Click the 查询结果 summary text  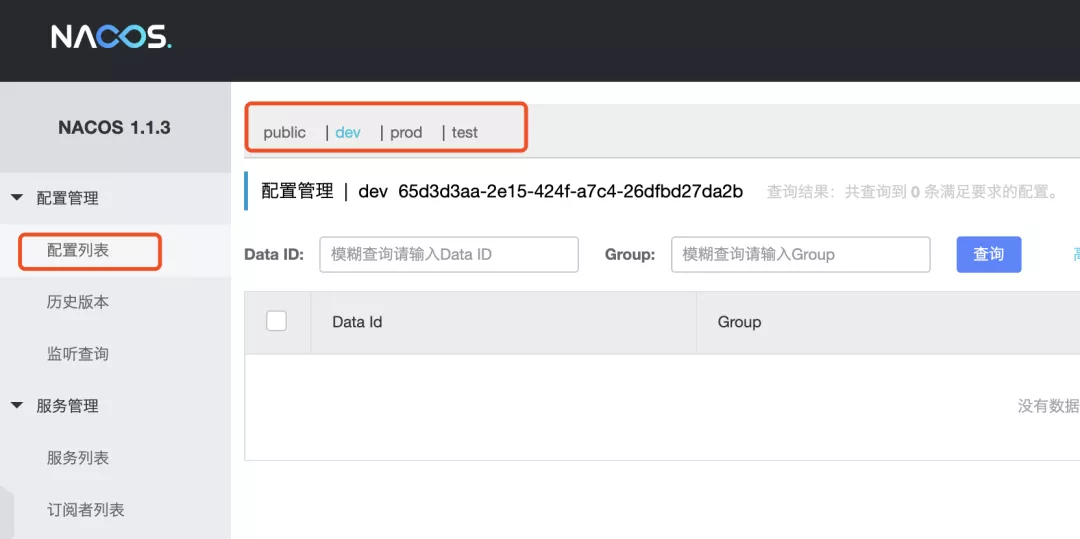[913, 192]
